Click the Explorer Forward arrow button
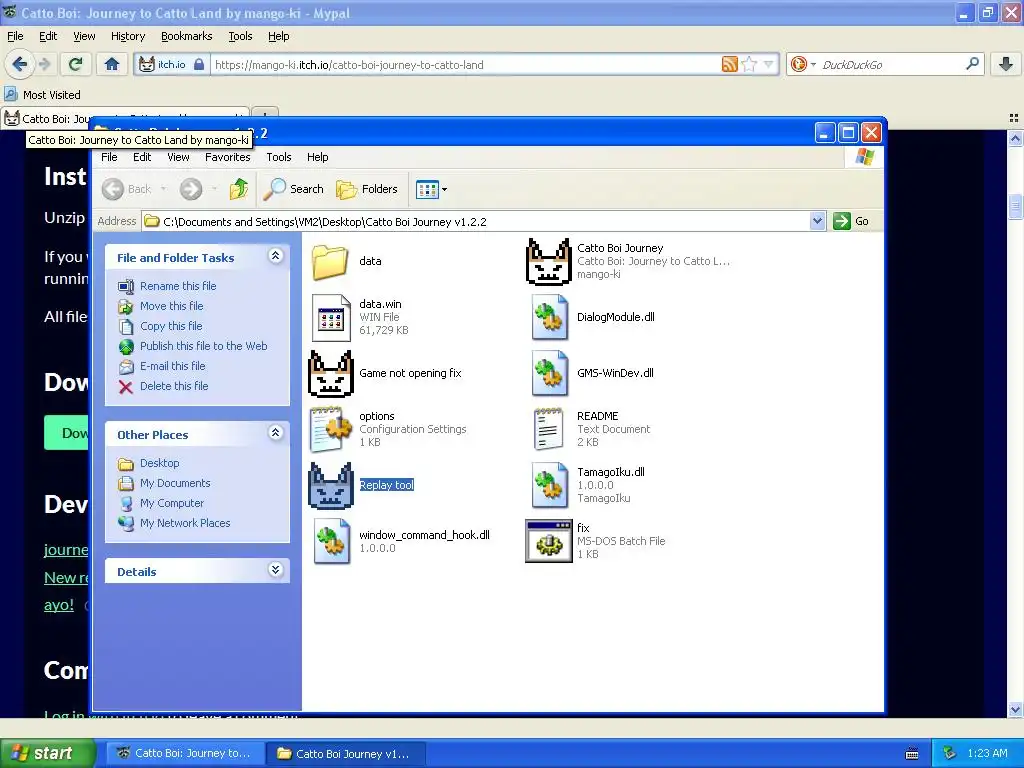 pos(191,189)
